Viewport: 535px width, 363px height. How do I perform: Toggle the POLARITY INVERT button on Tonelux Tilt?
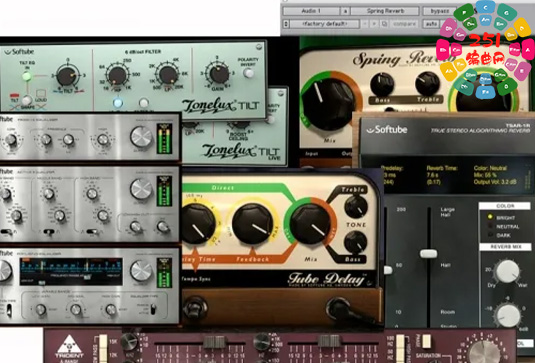tap(248, 73)
